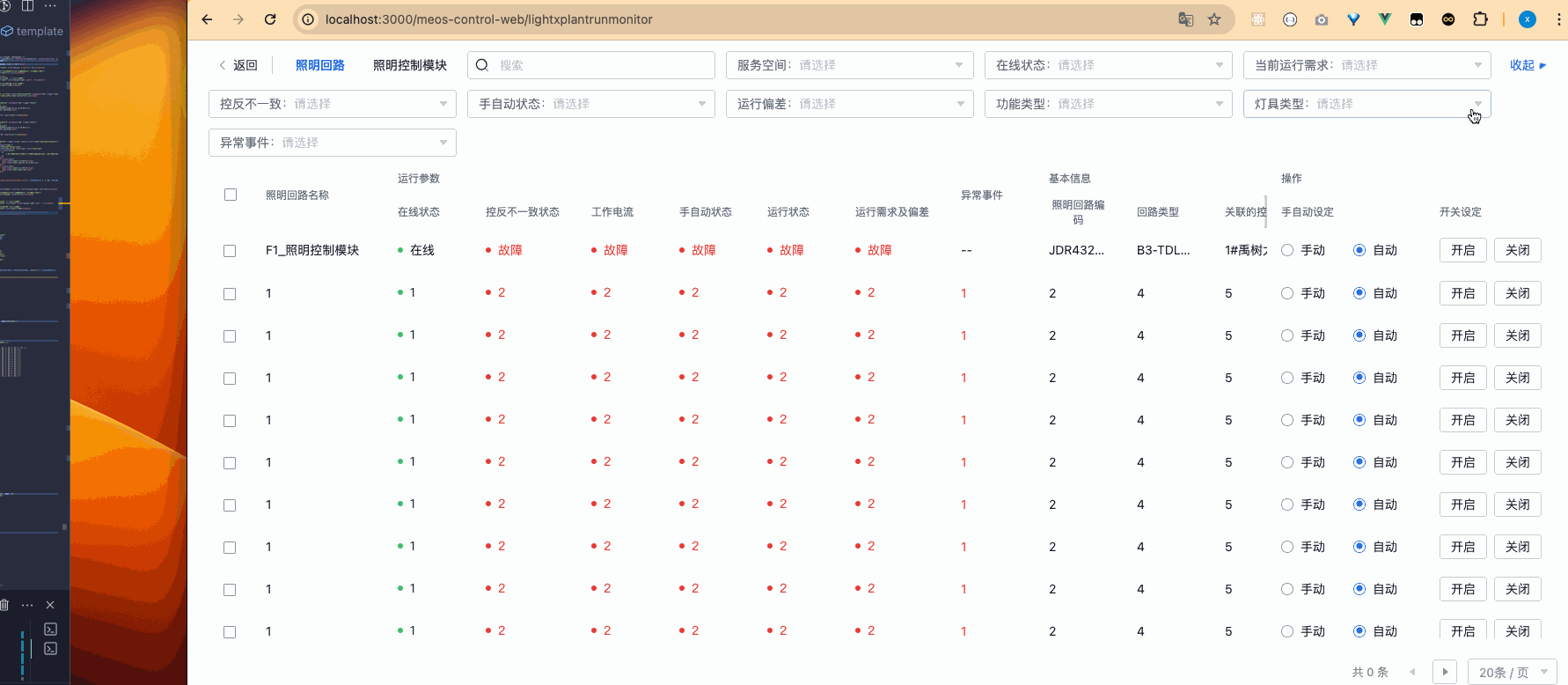
Task: Tick the select-all checkbox in header
Action: coord(231,195)
